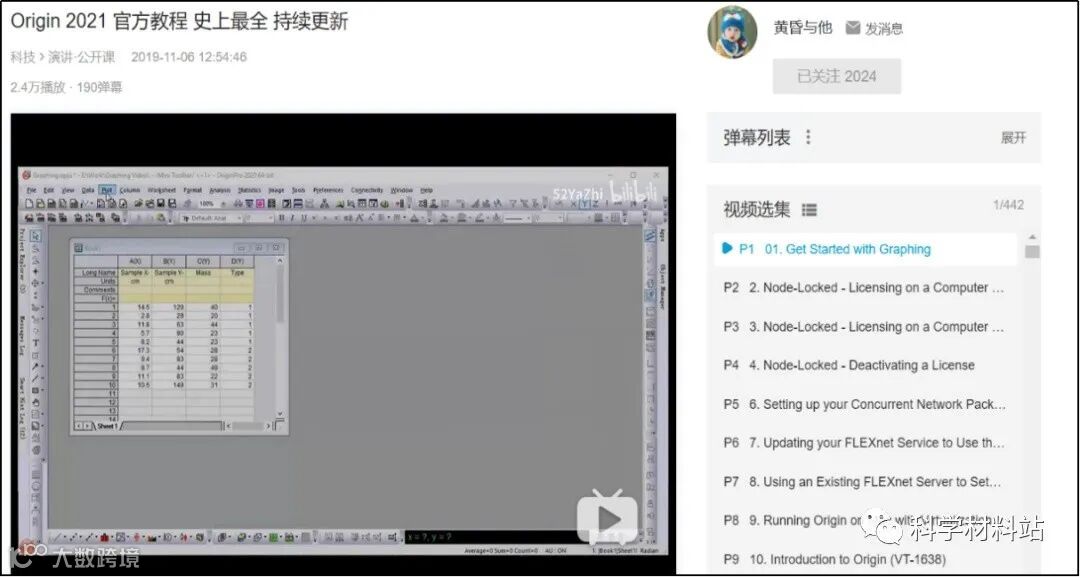Click the 黄昏与他 user avatar
This screenshot has height=577, width=1080.
click(x=731, y=32)
